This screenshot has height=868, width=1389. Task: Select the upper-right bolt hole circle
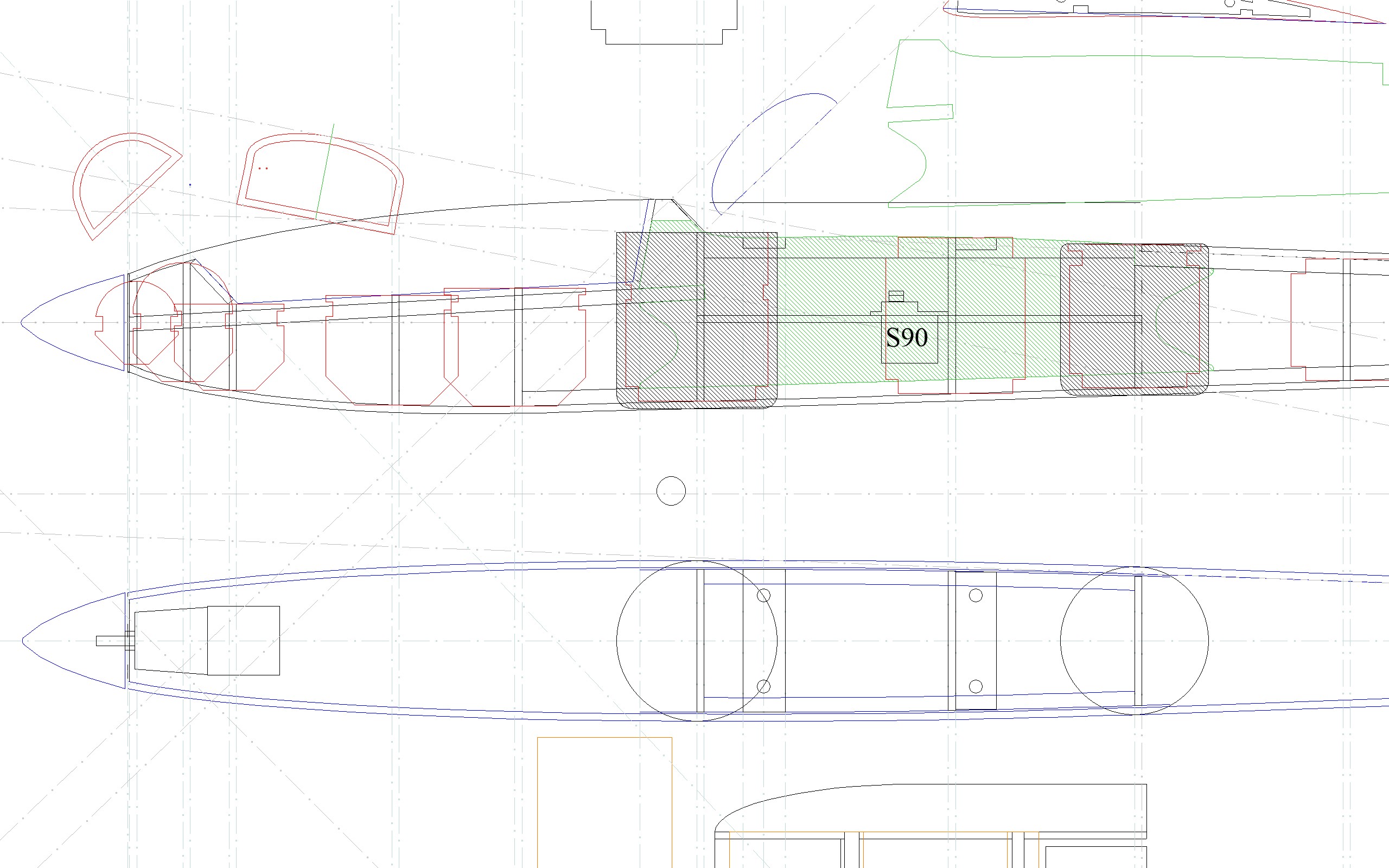pyautogui.click(x=976, y=595)
